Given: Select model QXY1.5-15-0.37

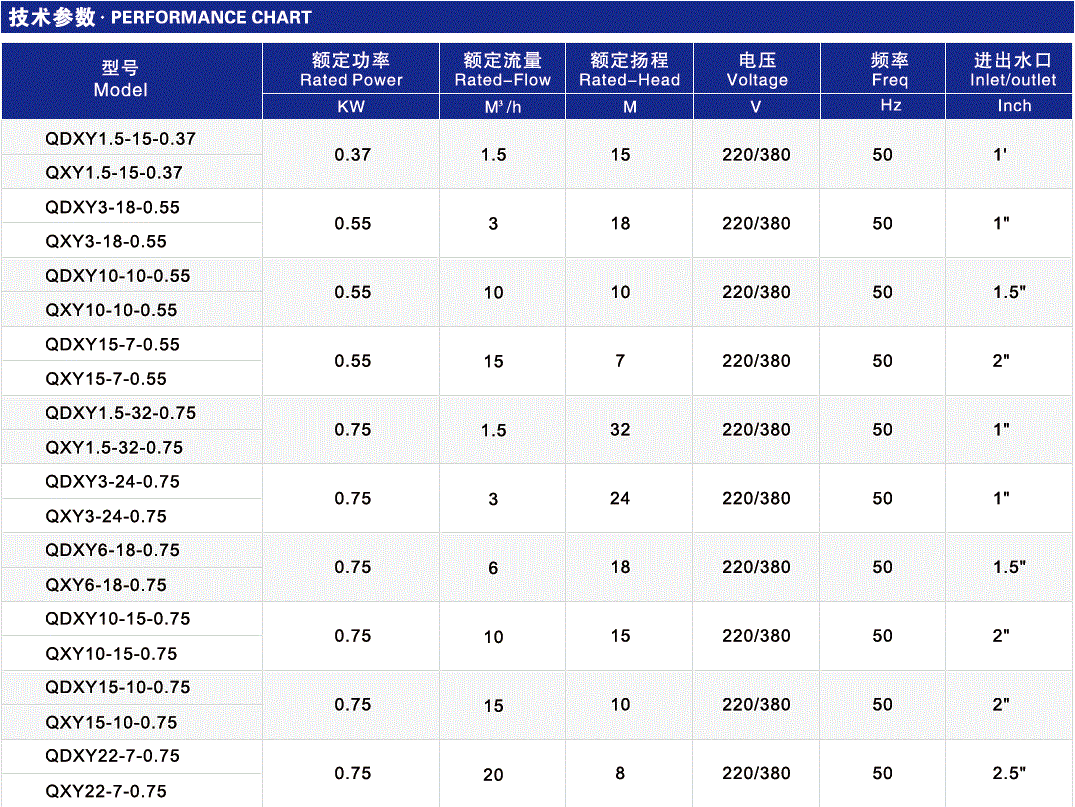Looking at the screenshot, I should pyautogui.click(x=114, y=173).
